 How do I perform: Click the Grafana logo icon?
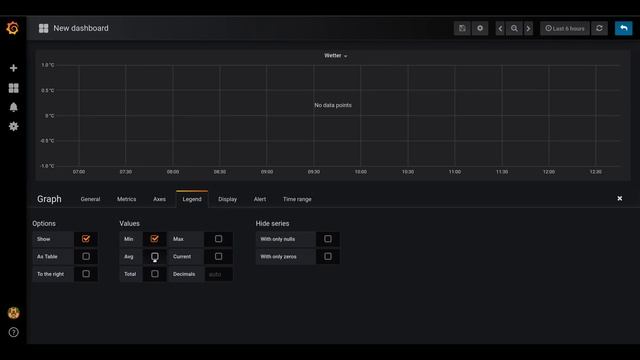point(13,28)
